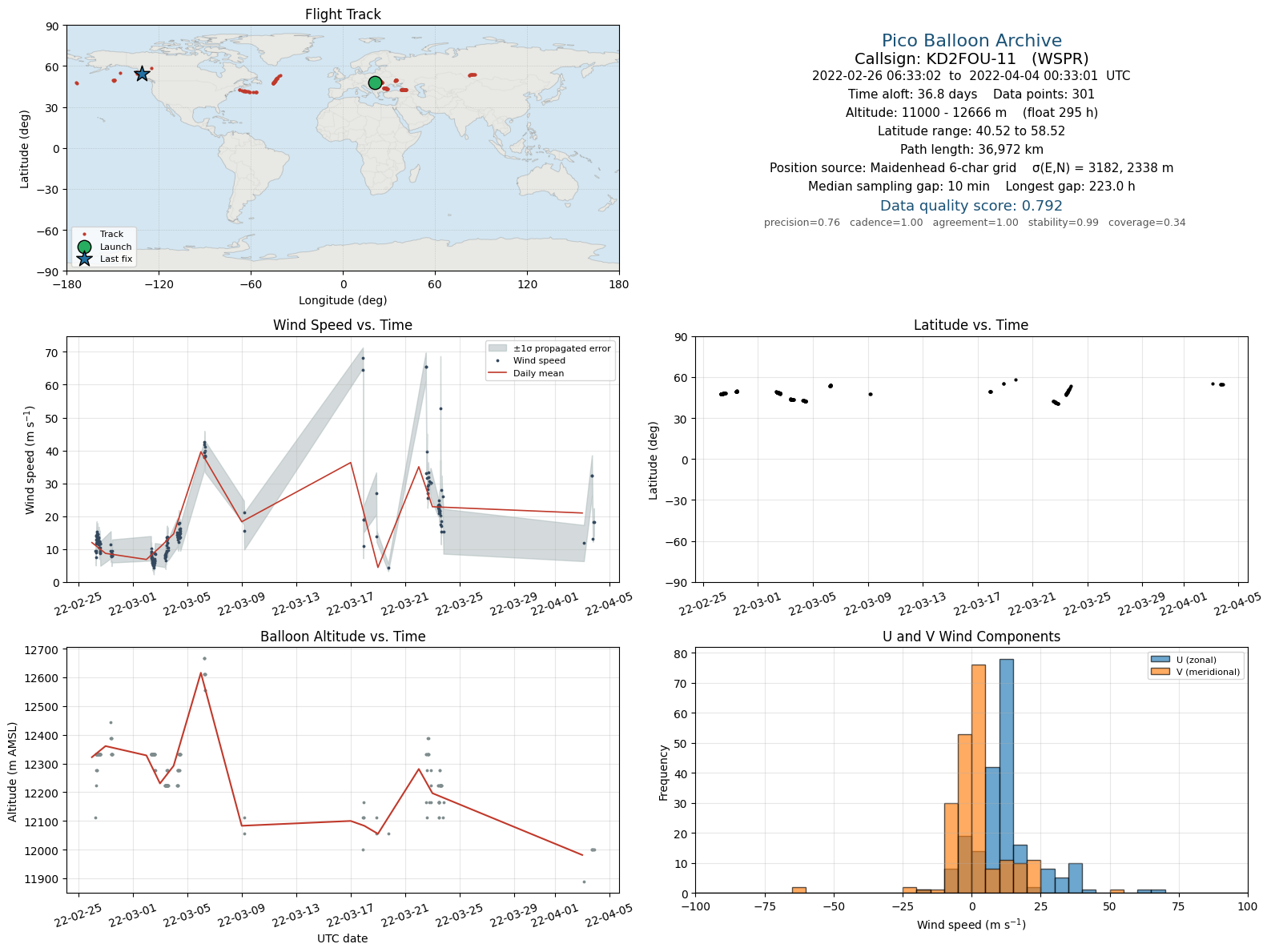The height and width of the screenshot is (952, 1271).
Task: Click the 'Wind Speed vs. Time' chart title
Action: [343, 325]
